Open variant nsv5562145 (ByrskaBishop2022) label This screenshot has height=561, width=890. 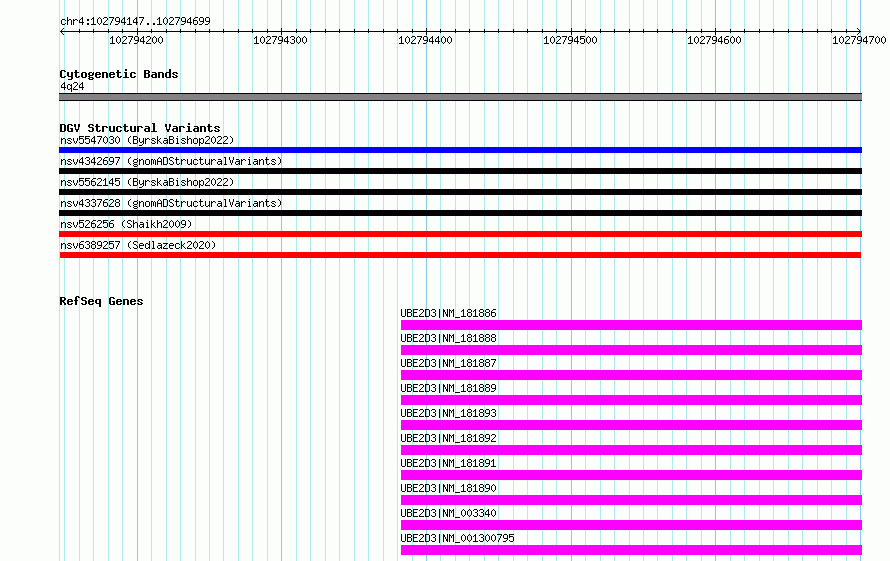coord(147,182)
